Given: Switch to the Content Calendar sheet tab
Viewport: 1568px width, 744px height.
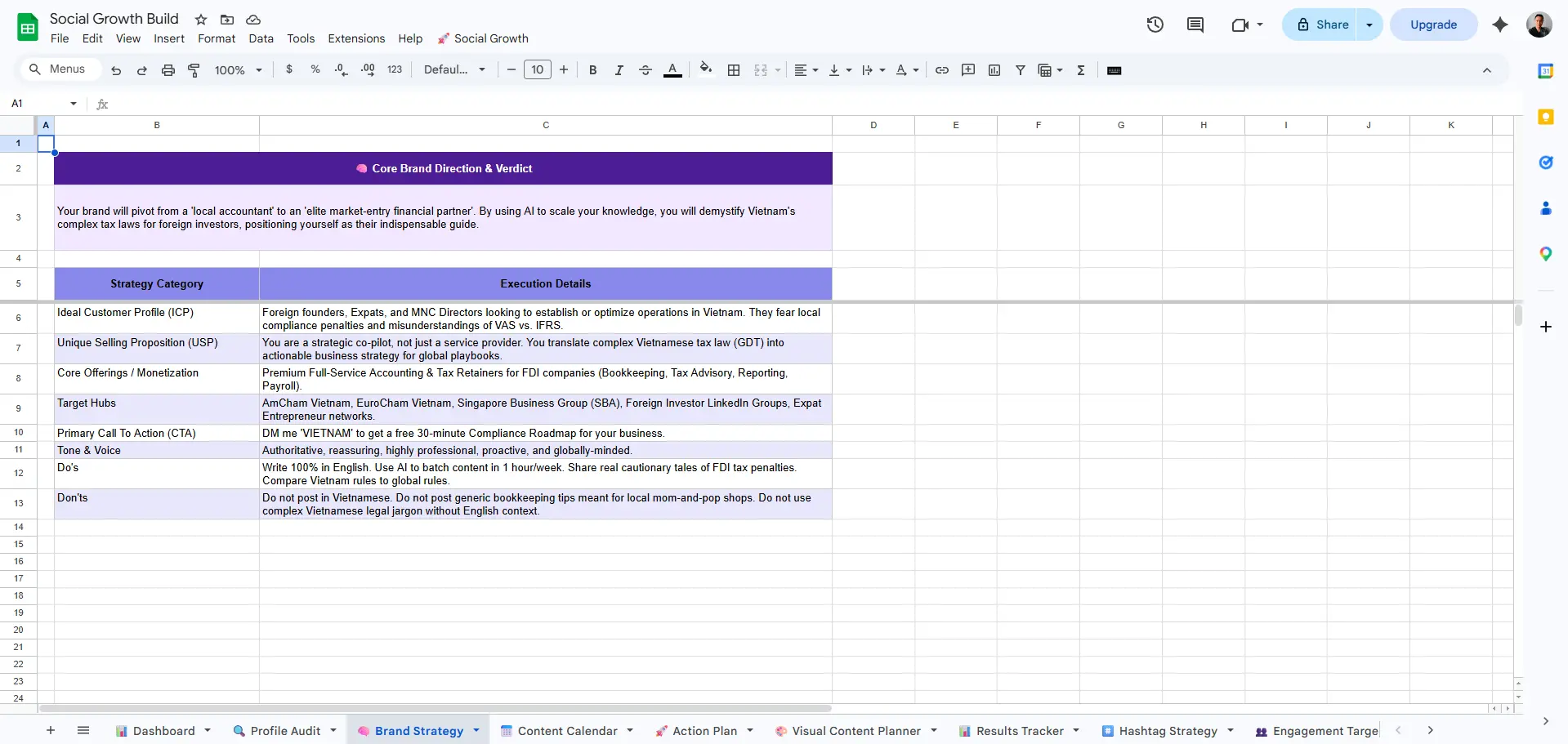Looking at the screenshot, I should pos(567,731).
